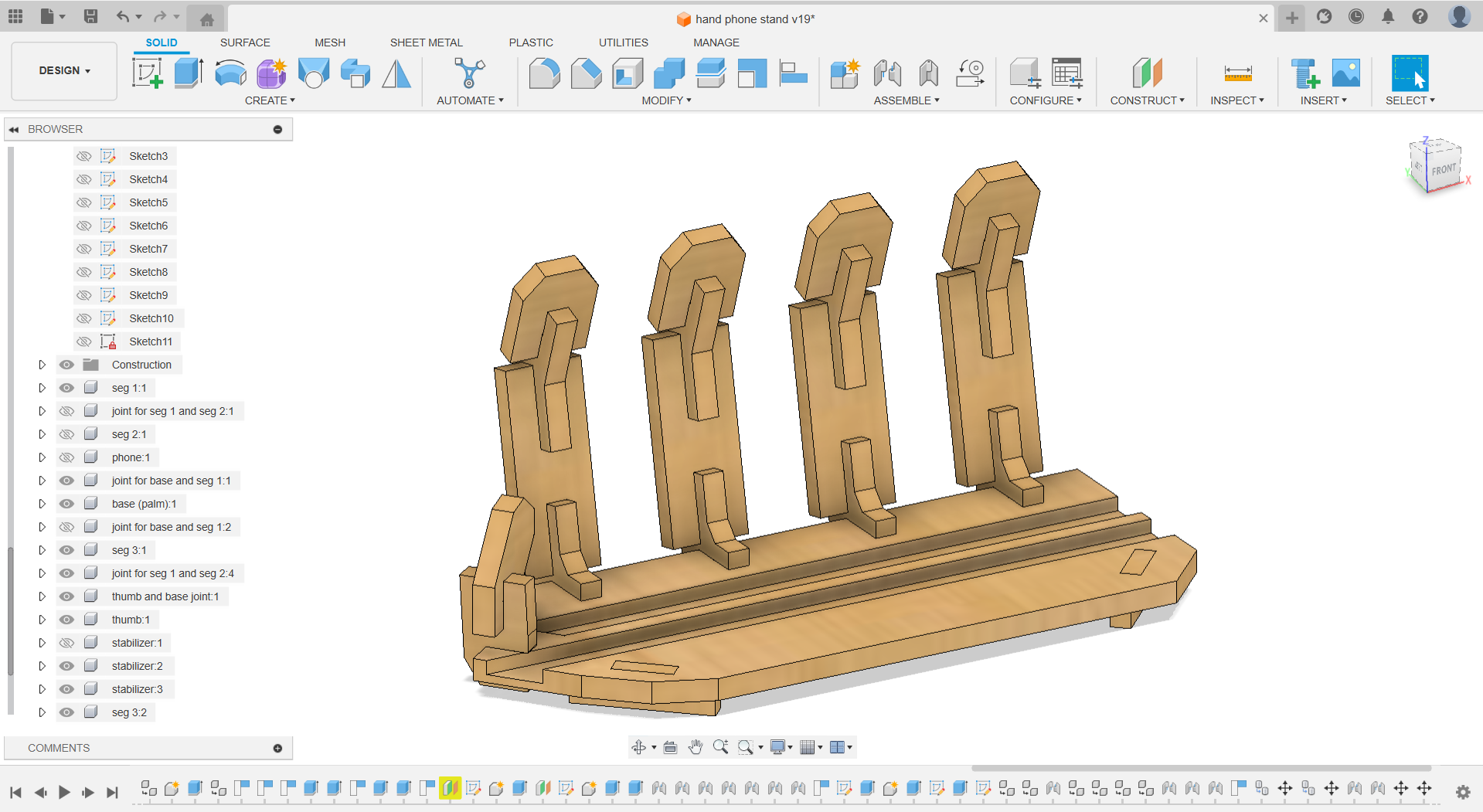
Task: Switch to the SHEET METAL tab
Action: [x=426, y=42]
